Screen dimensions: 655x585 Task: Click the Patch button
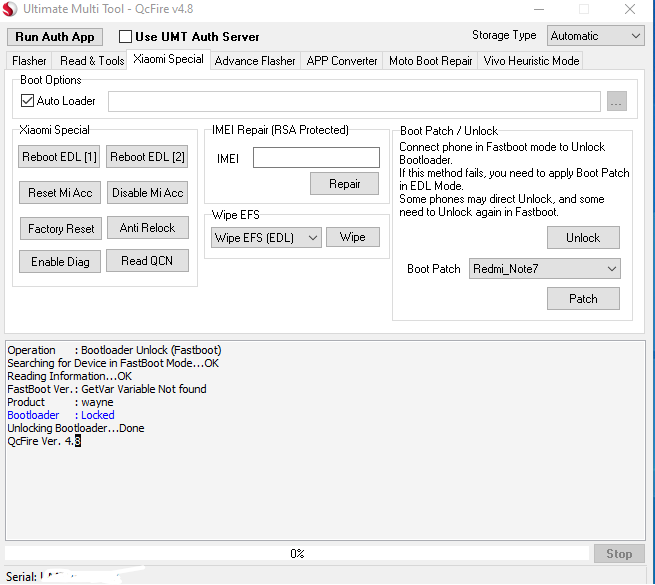coord(583,299)
